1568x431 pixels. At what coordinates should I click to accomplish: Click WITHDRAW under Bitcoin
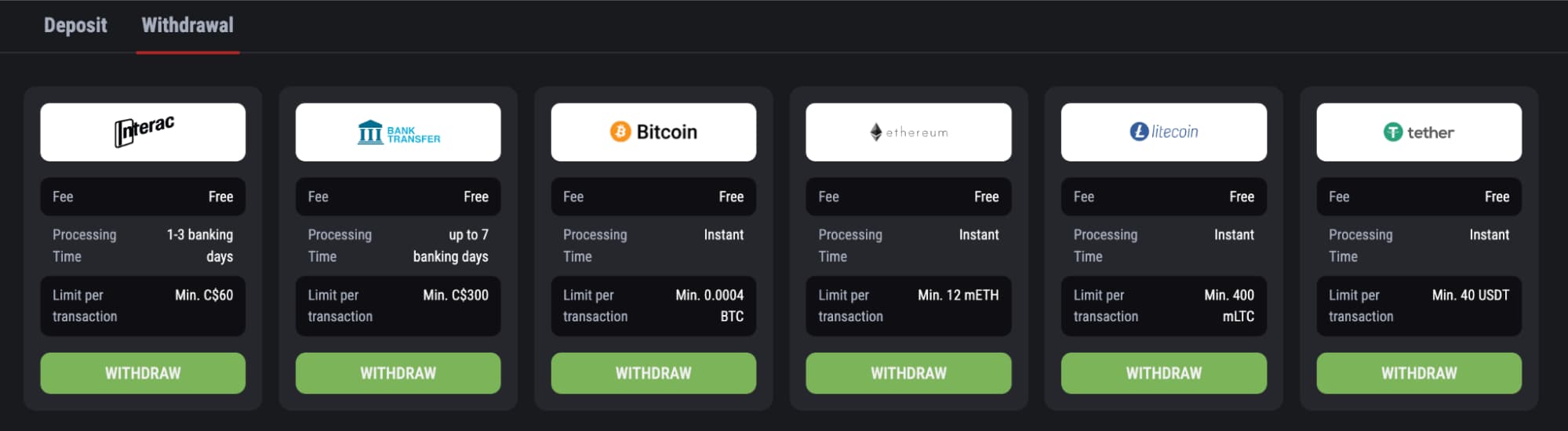pos(653,373)
